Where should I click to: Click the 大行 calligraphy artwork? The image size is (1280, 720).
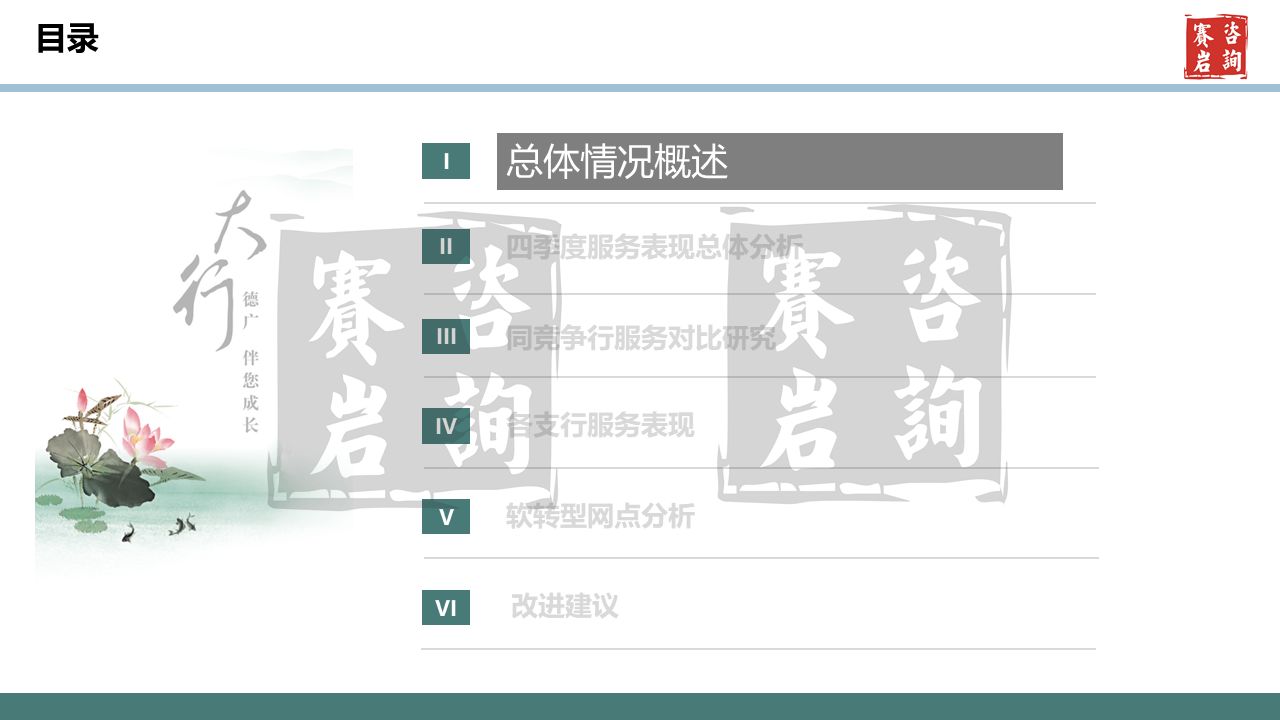[x=215, y=265]
